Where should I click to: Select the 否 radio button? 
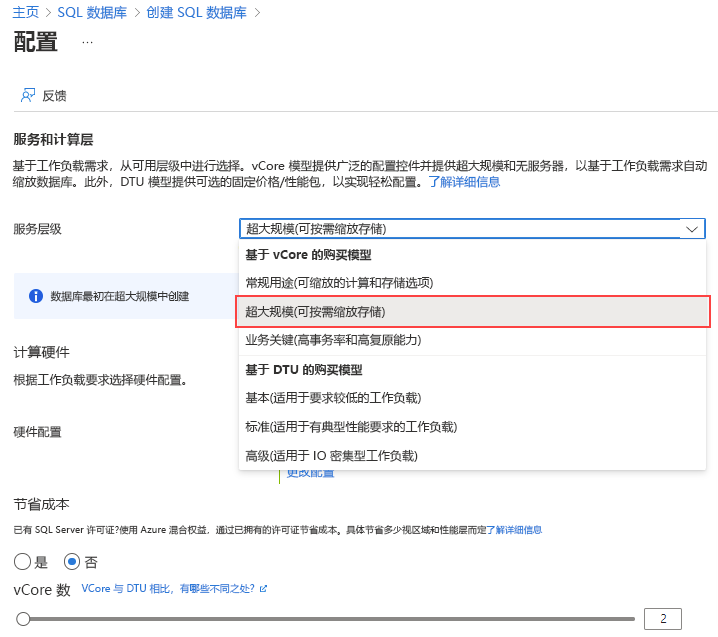click(x=72, y=561)
